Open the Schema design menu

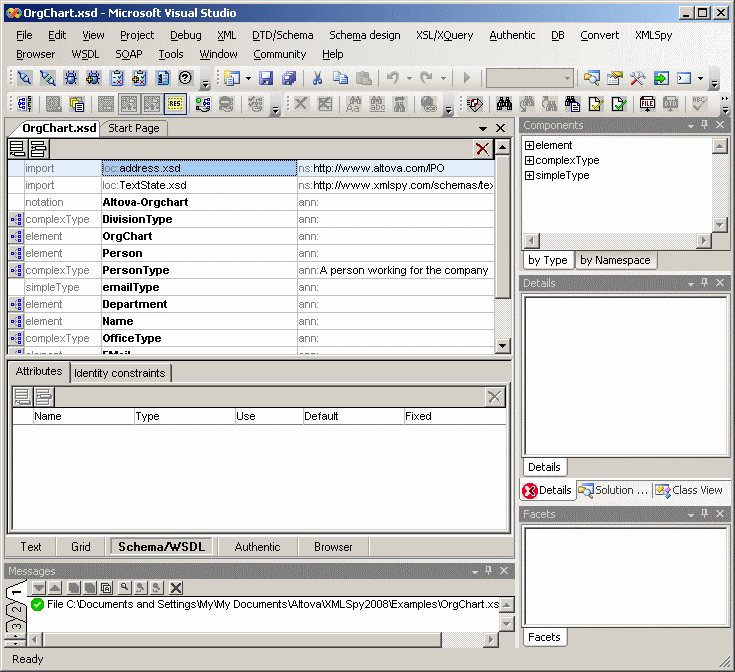364,35
